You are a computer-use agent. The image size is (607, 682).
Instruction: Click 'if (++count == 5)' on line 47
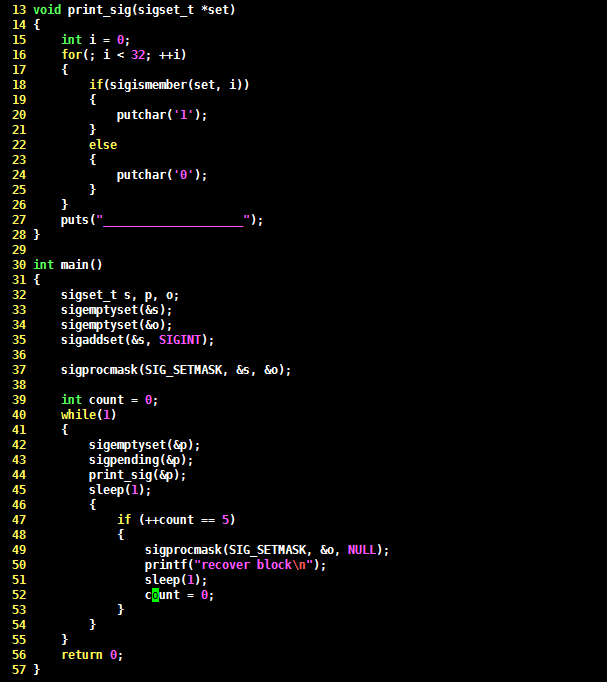tap(176, 520)
